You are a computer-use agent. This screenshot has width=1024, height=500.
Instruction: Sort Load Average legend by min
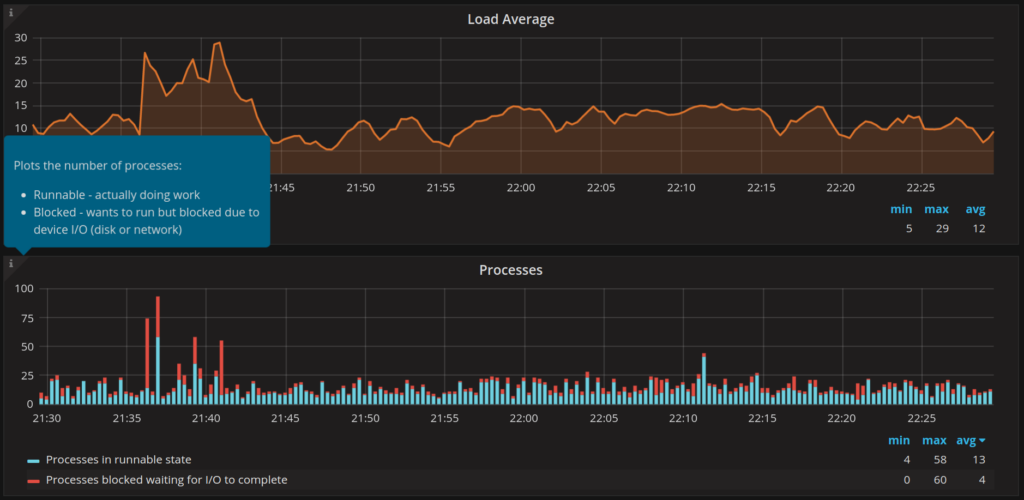pos(901,210)
